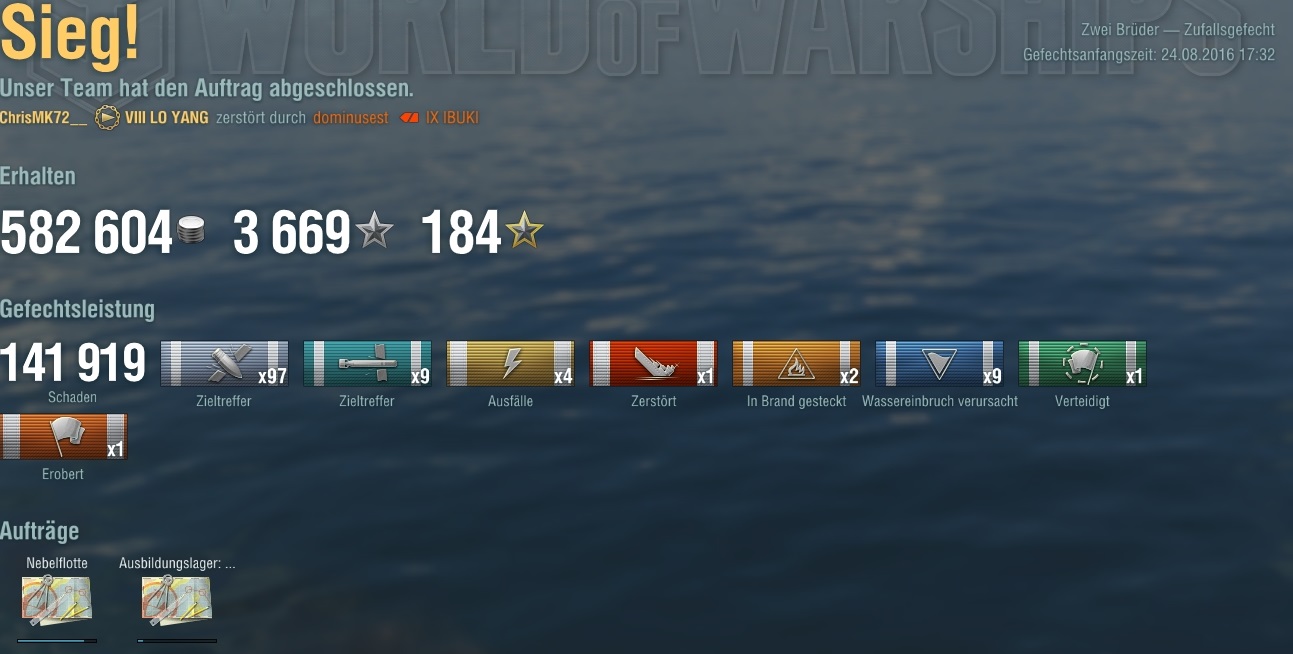
Task: Click the 141 919 Schaden damage value
Action: (73, 363)
